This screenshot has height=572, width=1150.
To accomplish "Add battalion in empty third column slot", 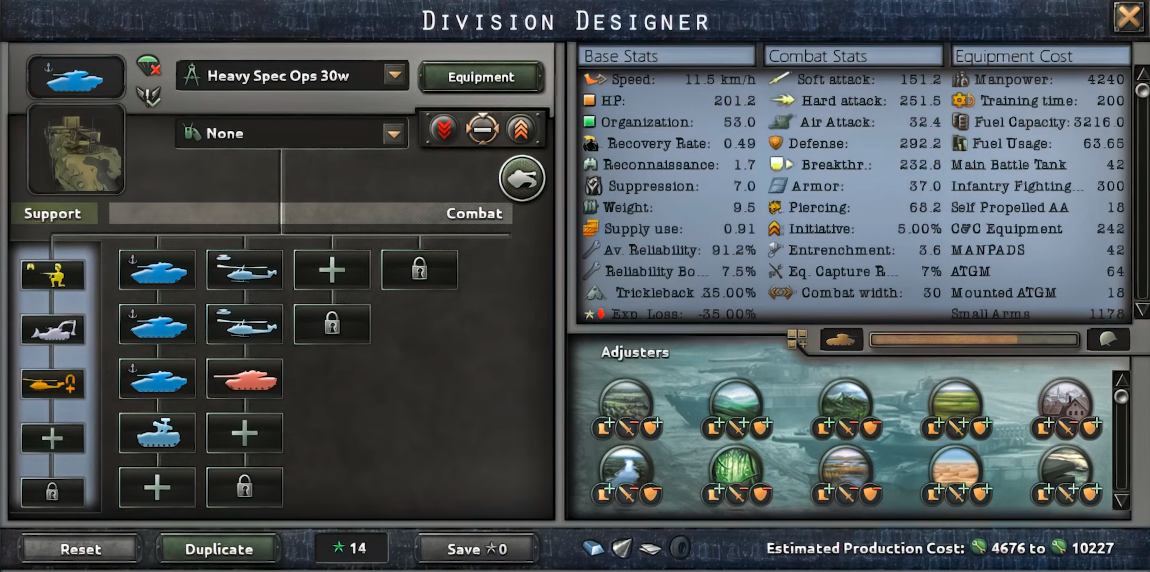I will click(x=332, y=270).
